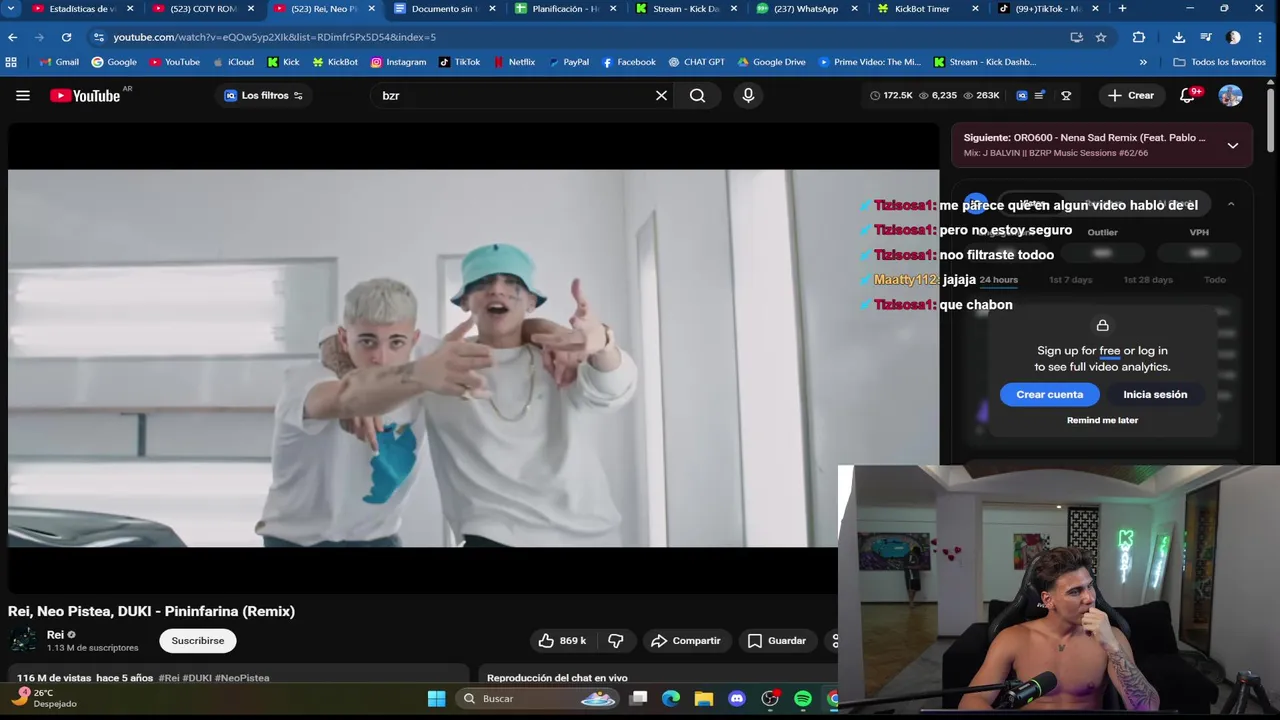Screen dimensions: 1280x720
Task: Collapse the vidIQ analytics panel arrow
Action: [1231, 204]
